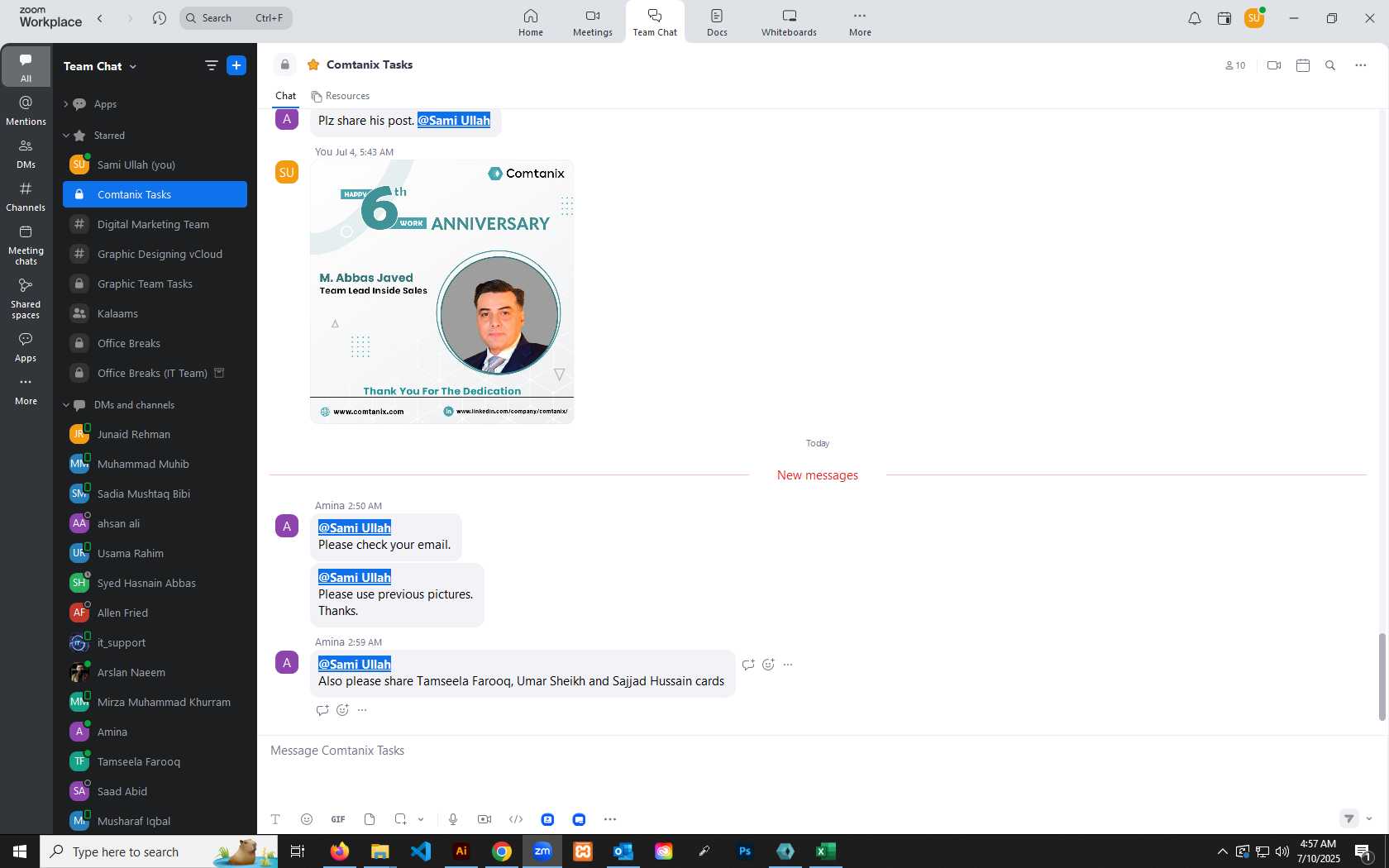Attach a file to the message
This screenshot has width=1389, height=868.
(370, 819)
